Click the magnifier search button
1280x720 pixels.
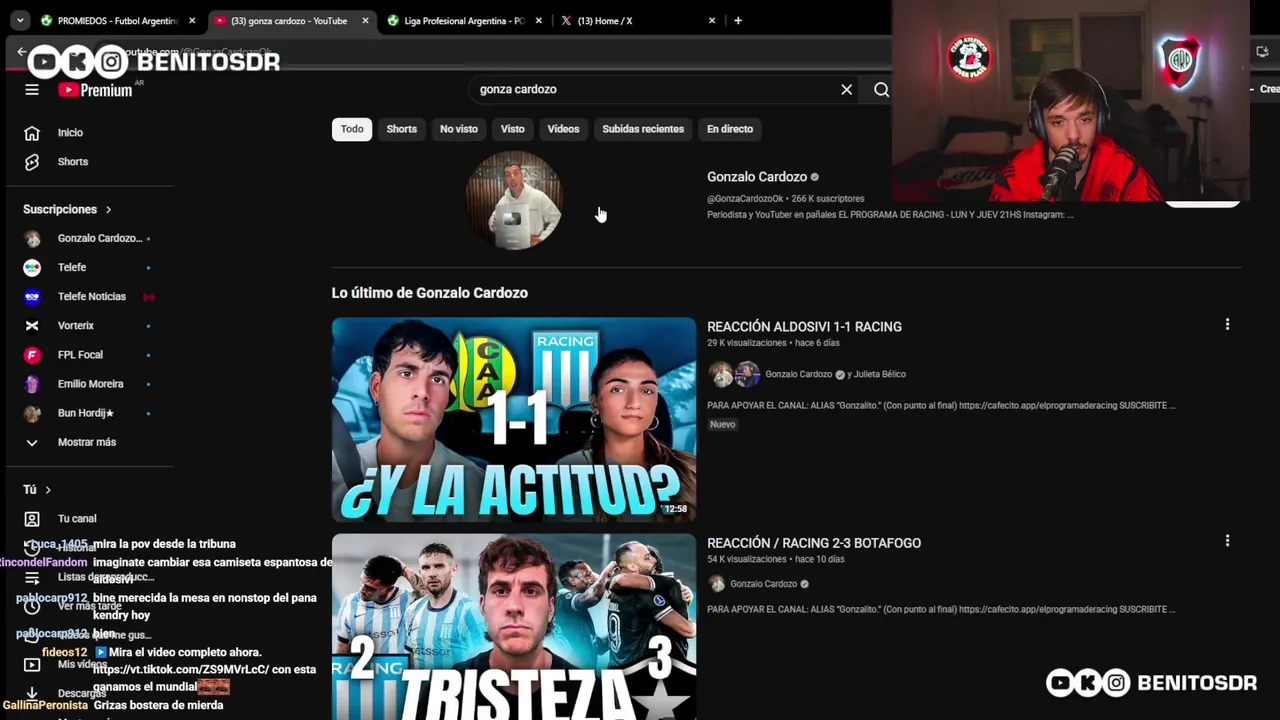click(881, 89)
